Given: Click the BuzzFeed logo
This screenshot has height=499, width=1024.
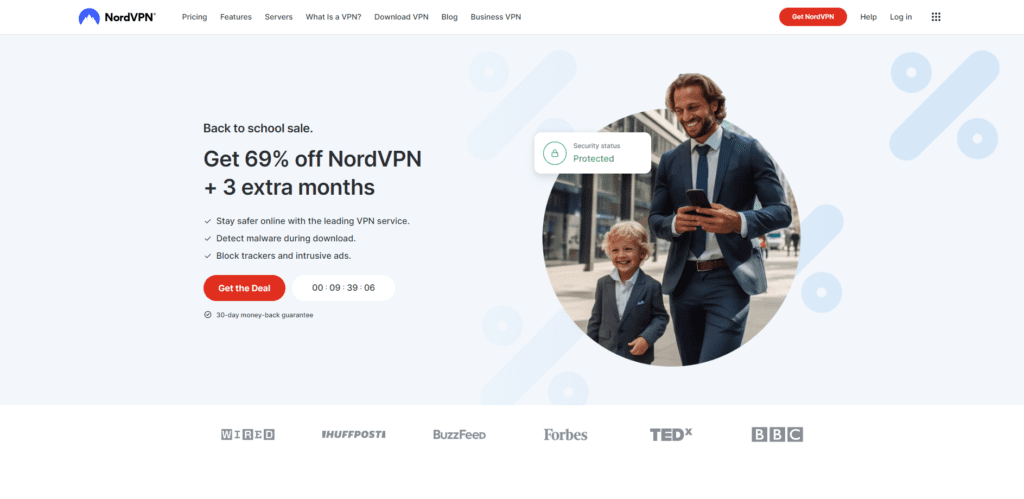Looking at the screenshot, I should click(x=459, y=434).
